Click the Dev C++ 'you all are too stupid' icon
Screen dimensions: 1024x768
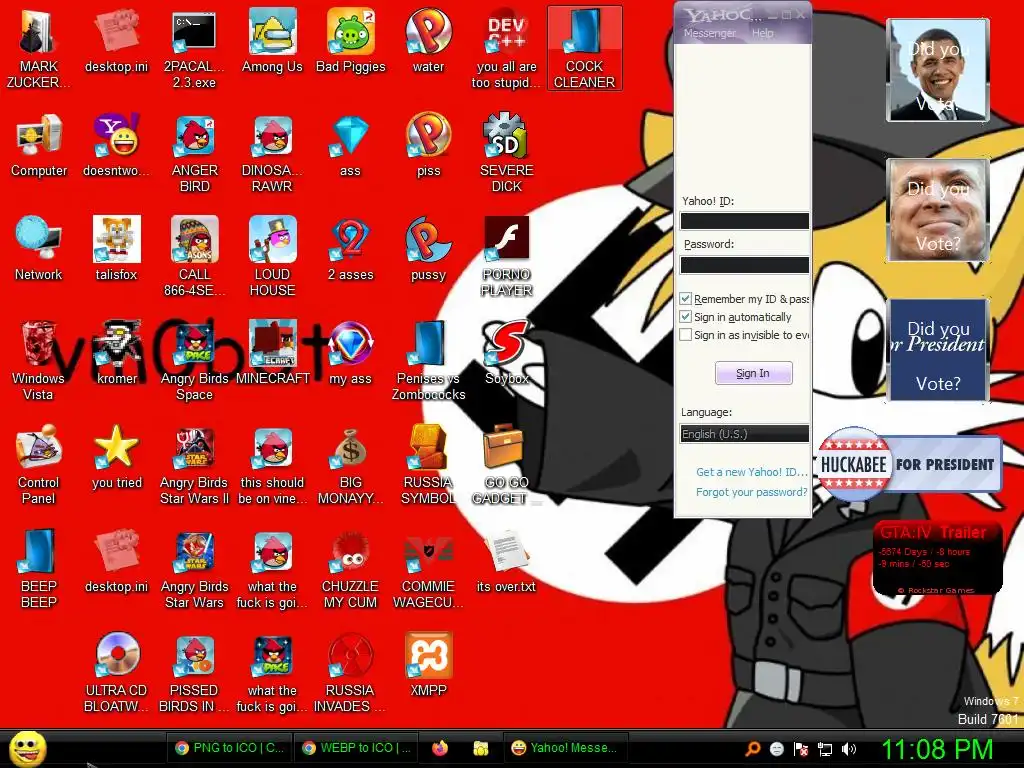(506, 50)
